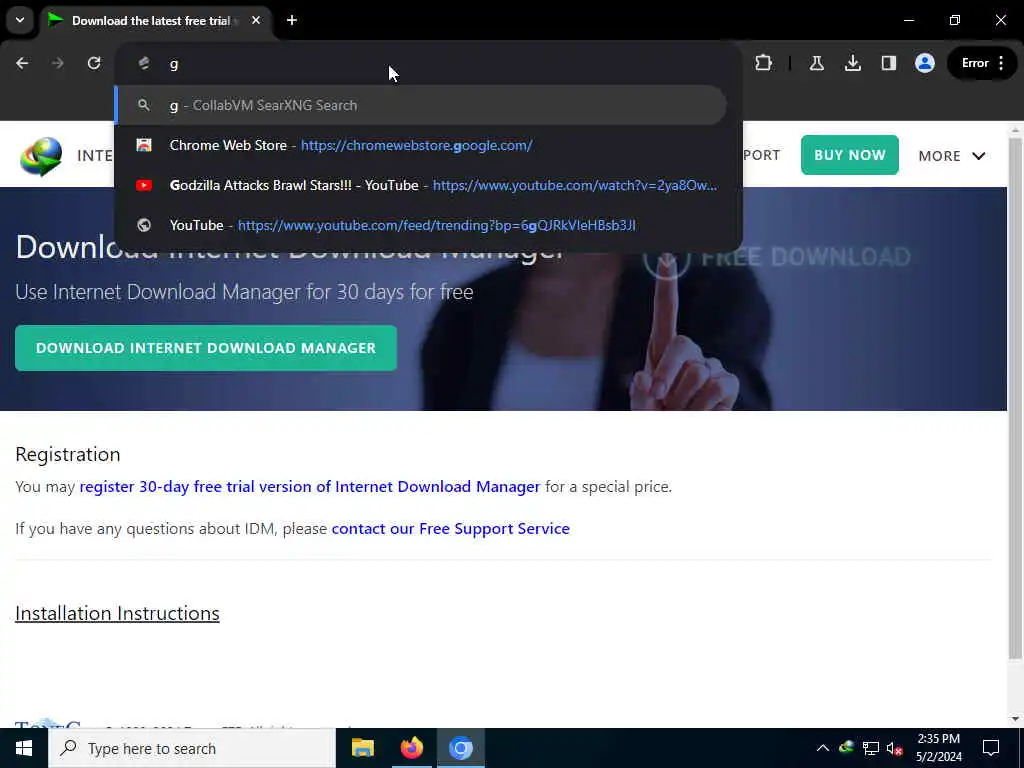Click the YouTube red icon in suggestions
This screenshot has width=1024, height=768.
144,185
